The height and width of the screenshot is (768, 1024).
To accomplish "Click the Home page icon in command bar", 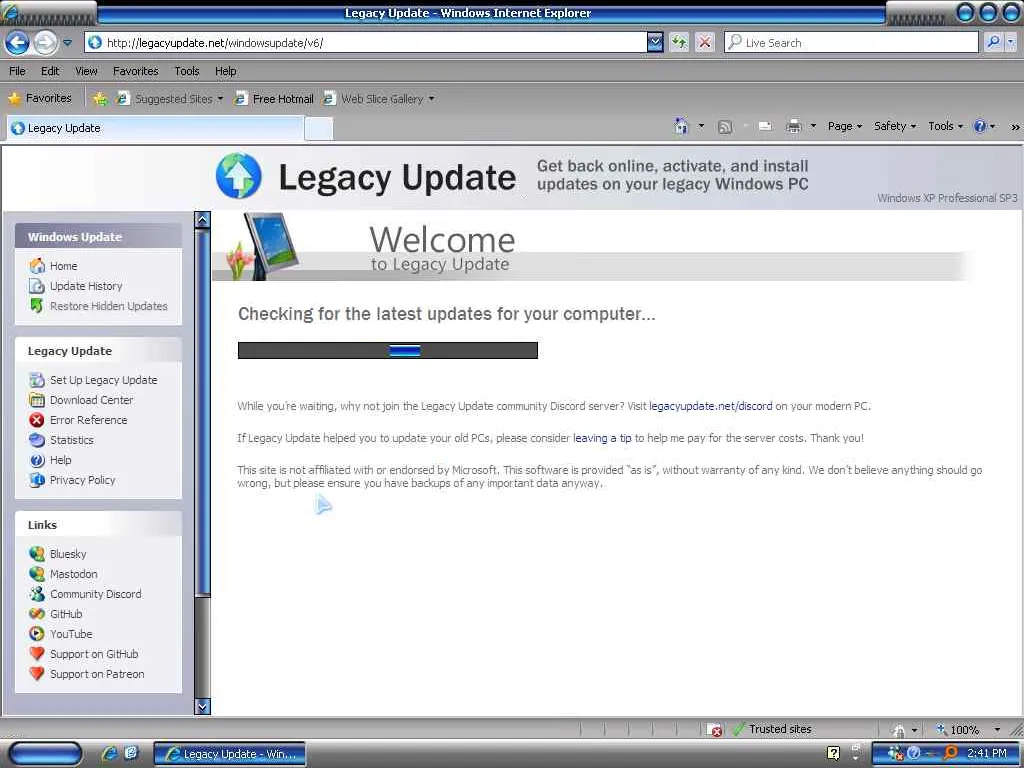I will [681, 126].
